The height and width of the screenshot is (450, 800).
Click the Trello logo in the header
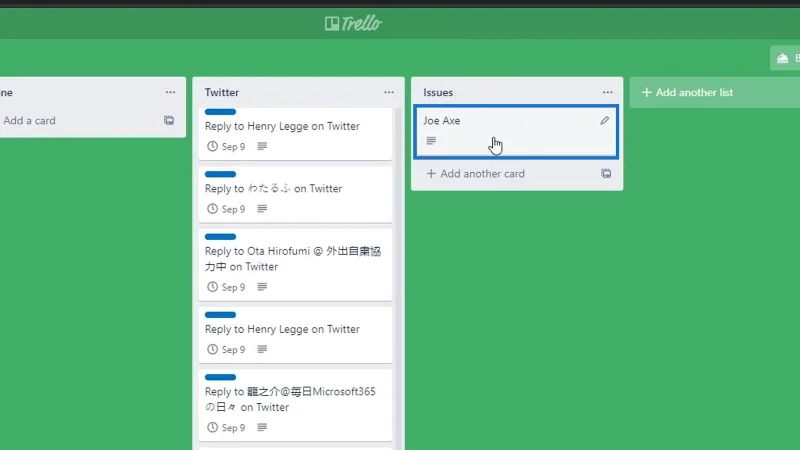pyautogui.click(x=353, y=23)
